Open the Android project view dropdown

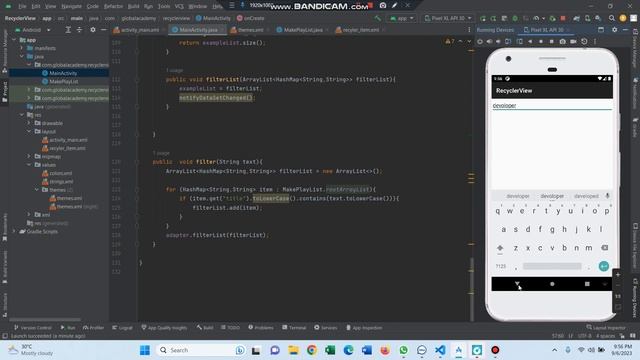(x=33, y=30)
